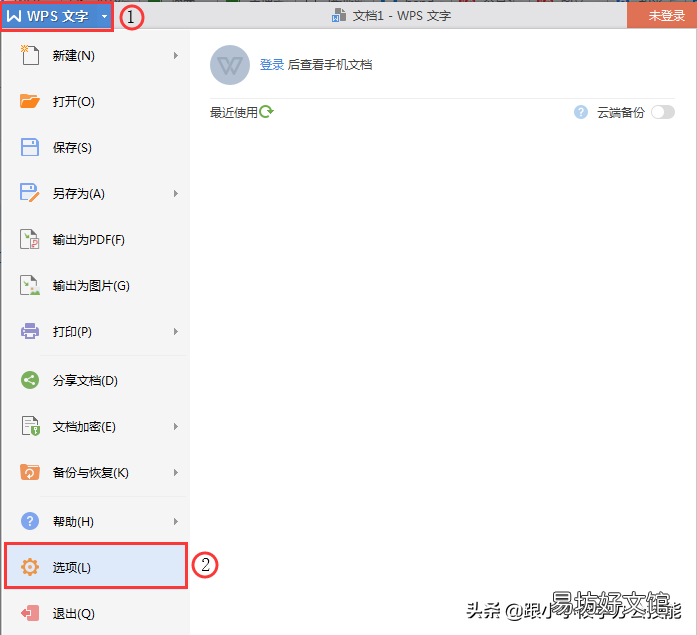Screen dimensions: 697x635
Task: Click the 未登录 account button
Action: (662, 16)
